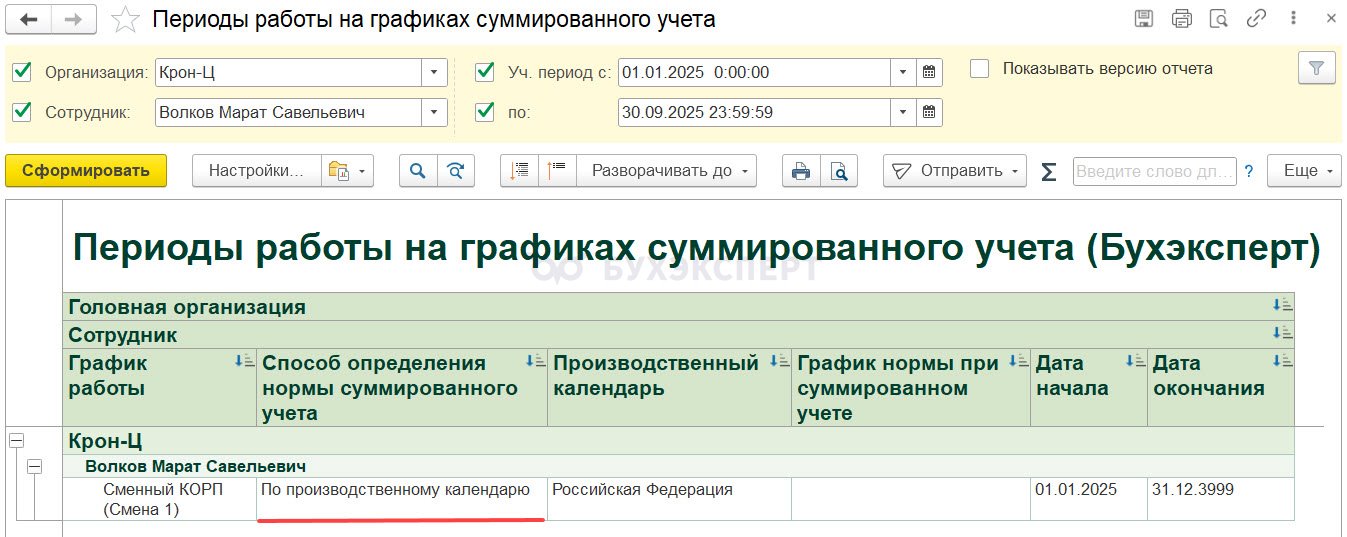Open the Еще menu
Image resolution: width=1347 pixels, height=537 pixels.
1303,171
